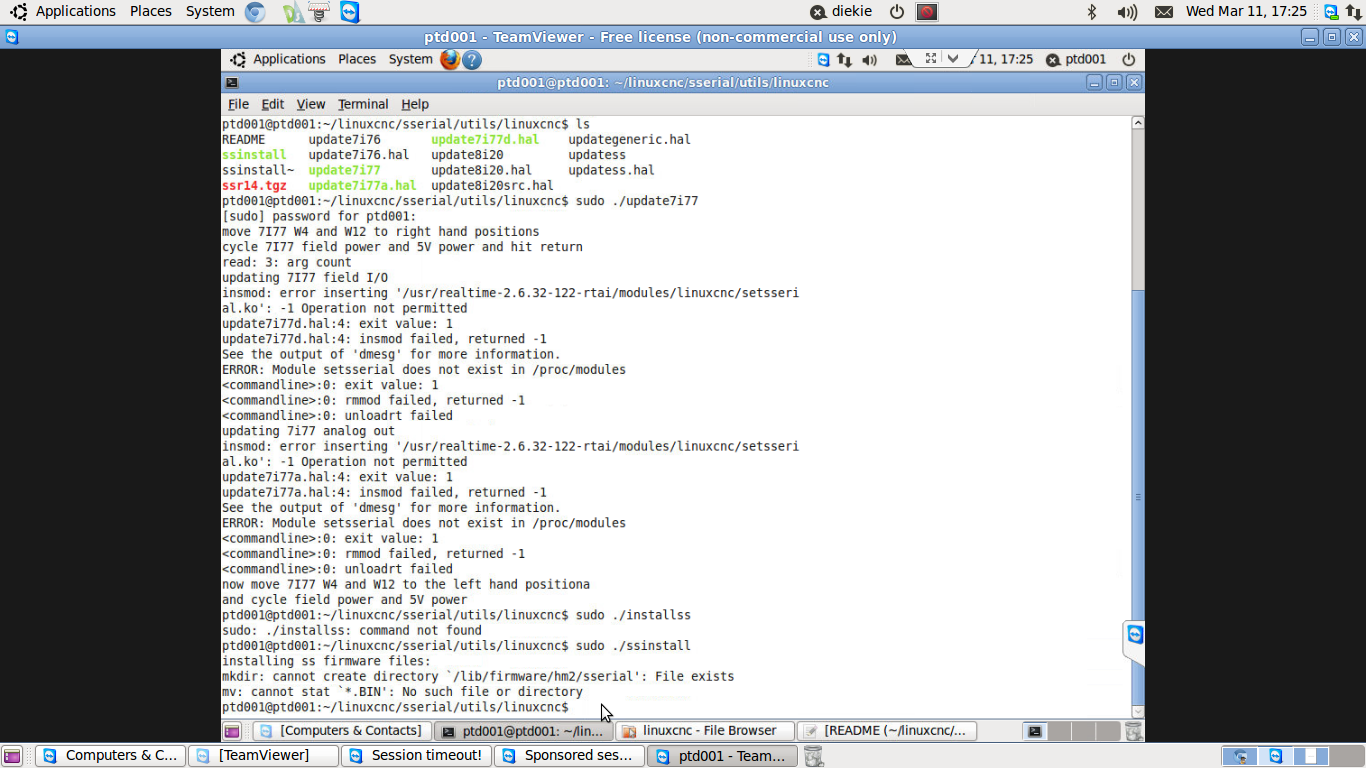Open the host Places menu
1366x768 pixels.
tap(150, 11)
